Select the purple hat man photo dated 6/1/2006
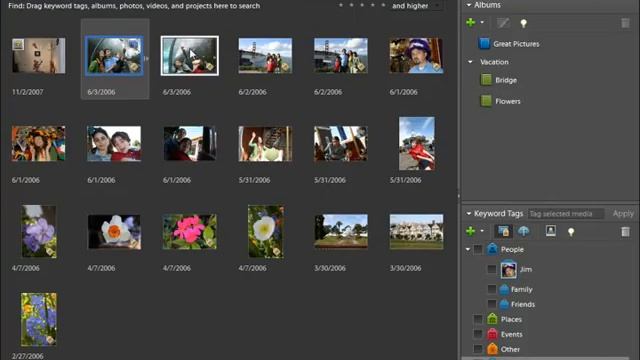Viewport: 640px width, 360px height. coord(416,56)
